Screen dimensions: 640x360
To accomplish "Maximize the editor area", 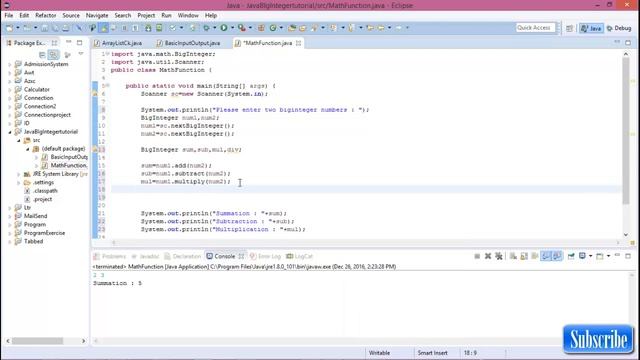I will coord(628,42).
